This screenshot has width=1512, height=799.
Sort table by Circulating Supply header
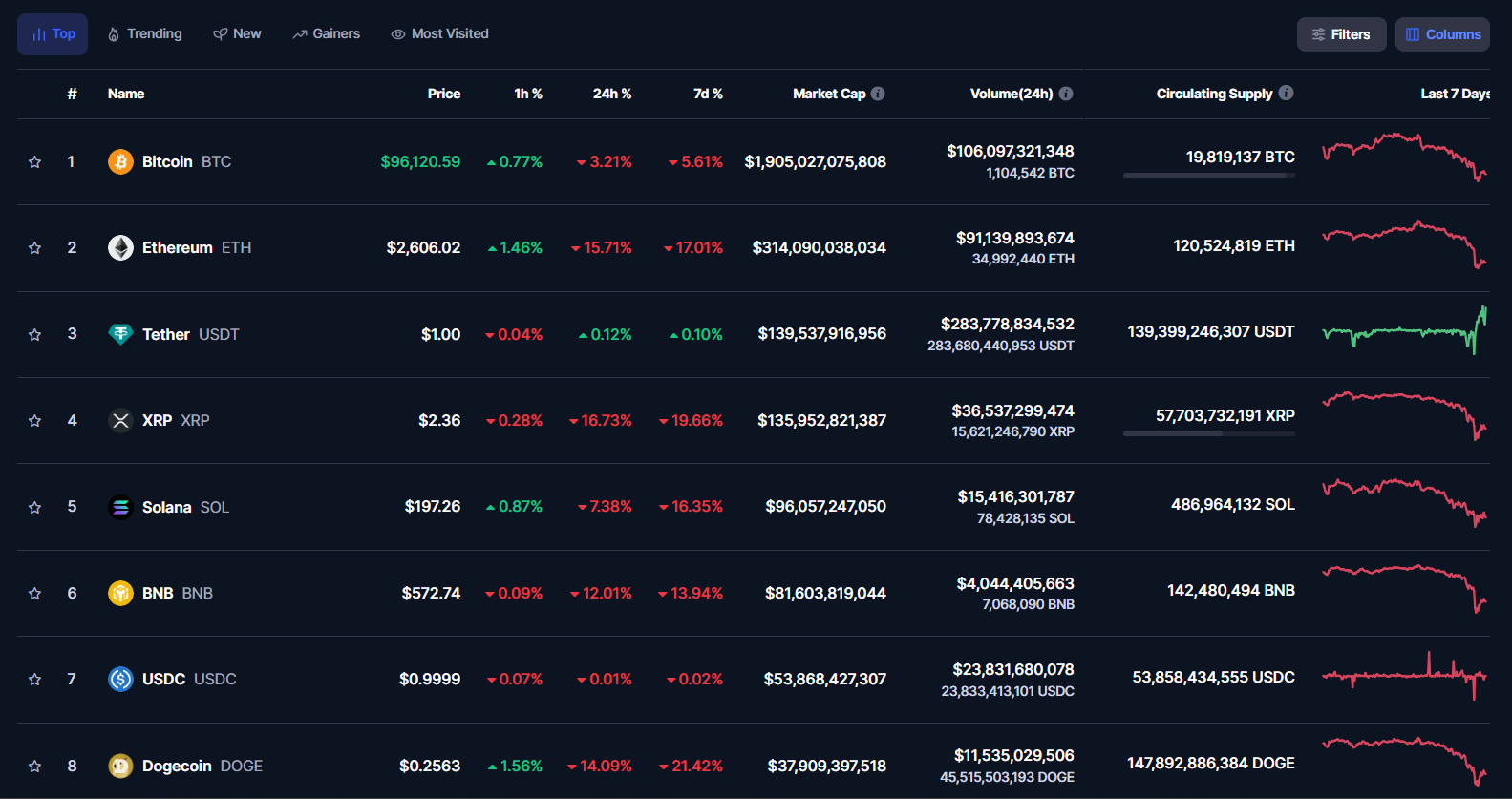click(x=1214, y=94)
